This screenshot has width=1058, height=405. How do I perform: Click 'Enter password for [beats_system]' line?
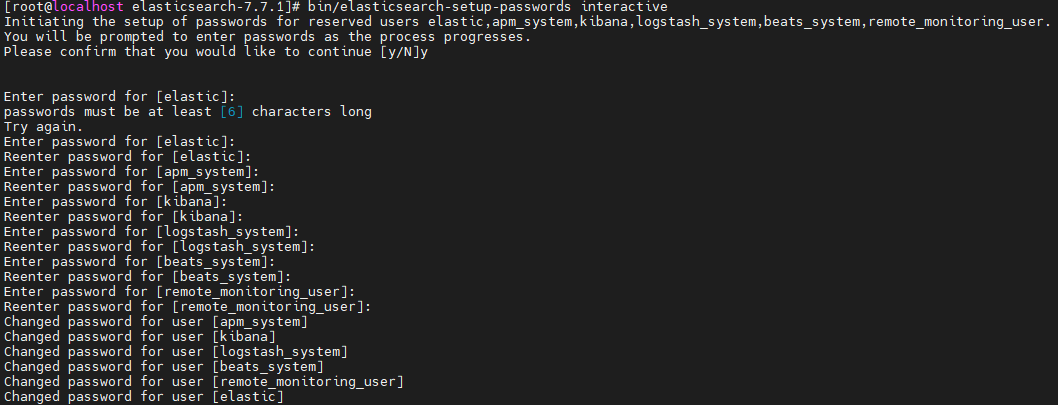point(140,262)
